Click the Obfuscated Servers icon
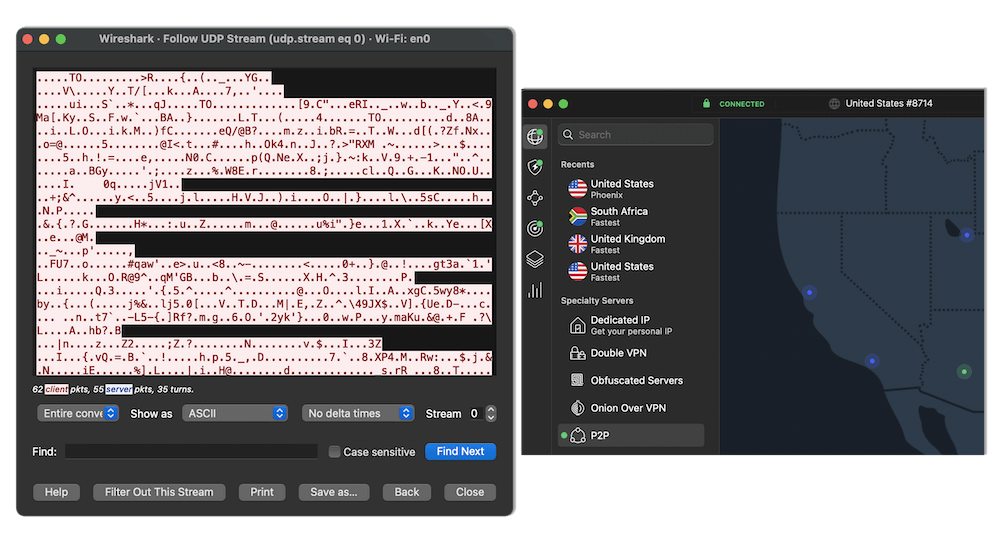 coord(577,380)
